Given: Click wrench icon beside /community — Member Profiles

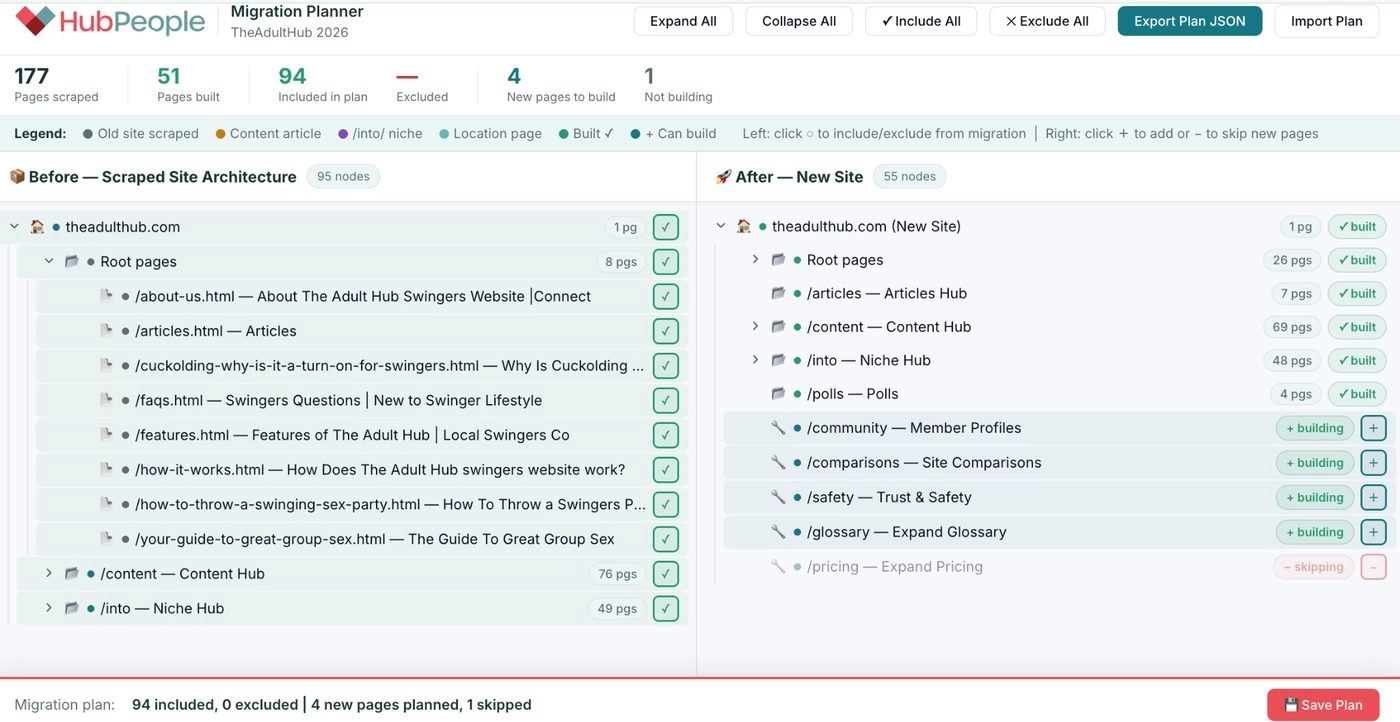Looking at the screenshot, I should tap(778, 428).
